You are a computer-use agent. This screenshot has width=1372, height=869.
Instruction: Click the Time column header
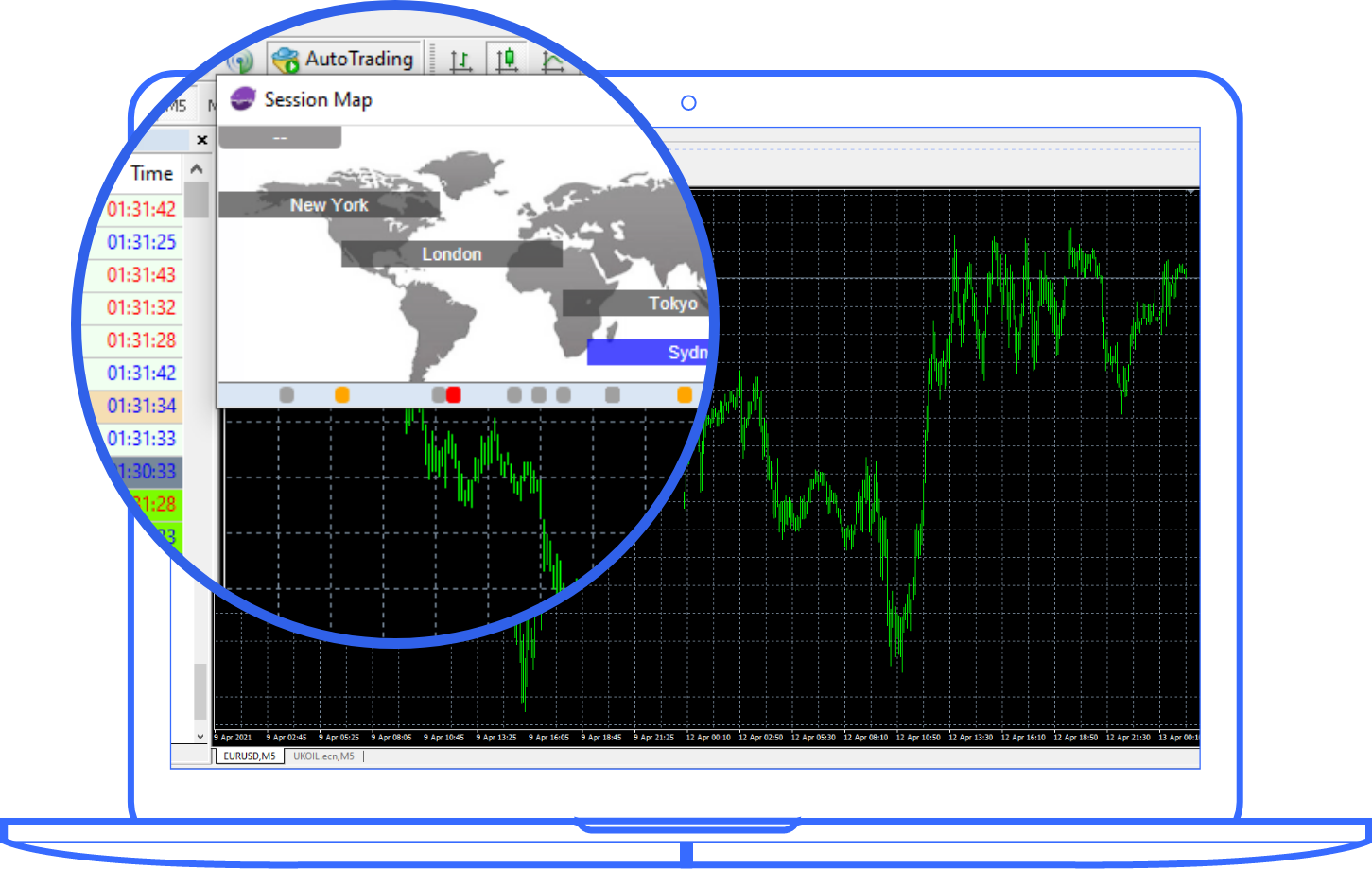coord(151,173)
